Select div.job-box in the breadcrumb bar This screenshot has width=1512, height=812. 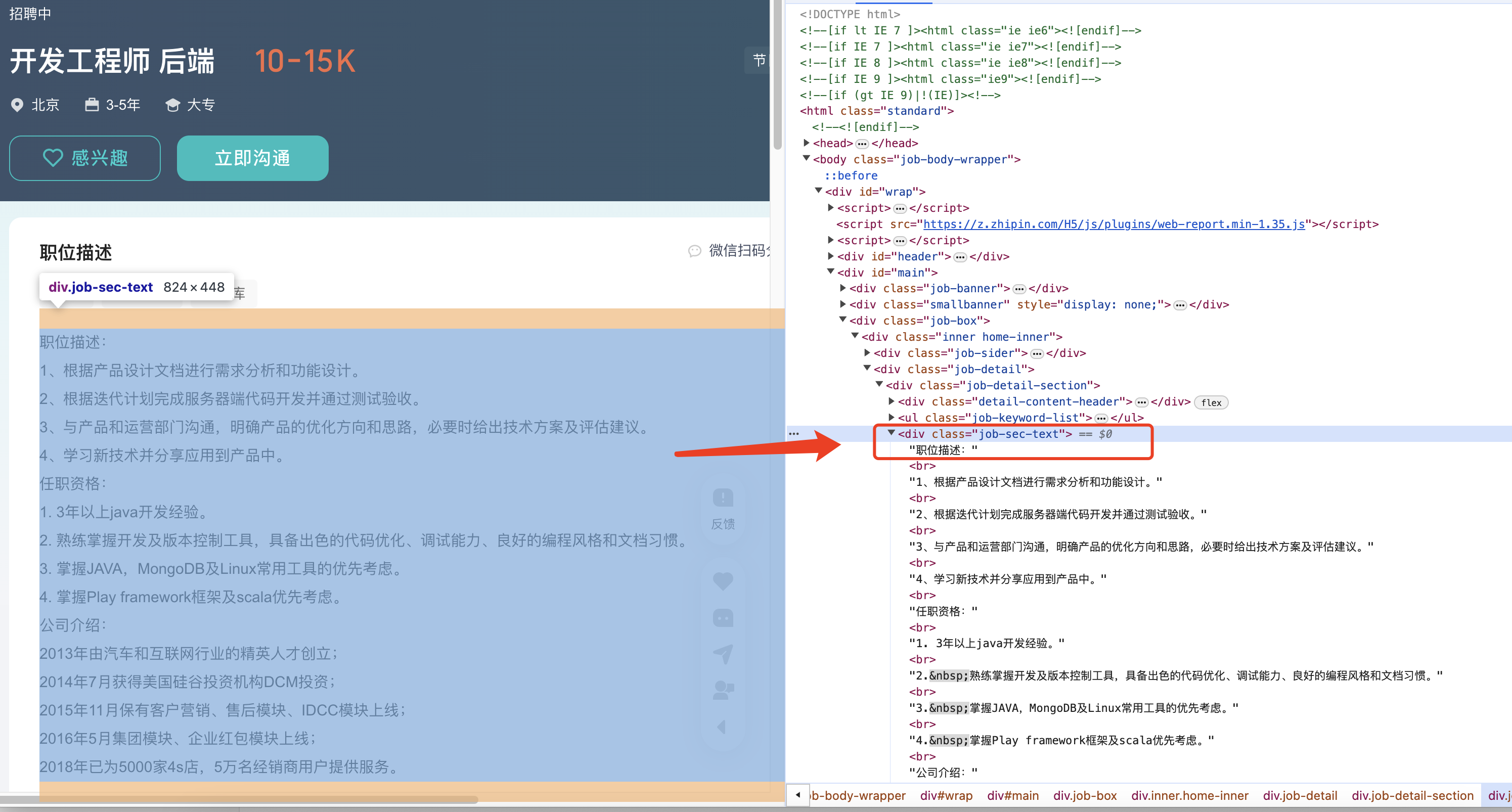[1085, 796]
